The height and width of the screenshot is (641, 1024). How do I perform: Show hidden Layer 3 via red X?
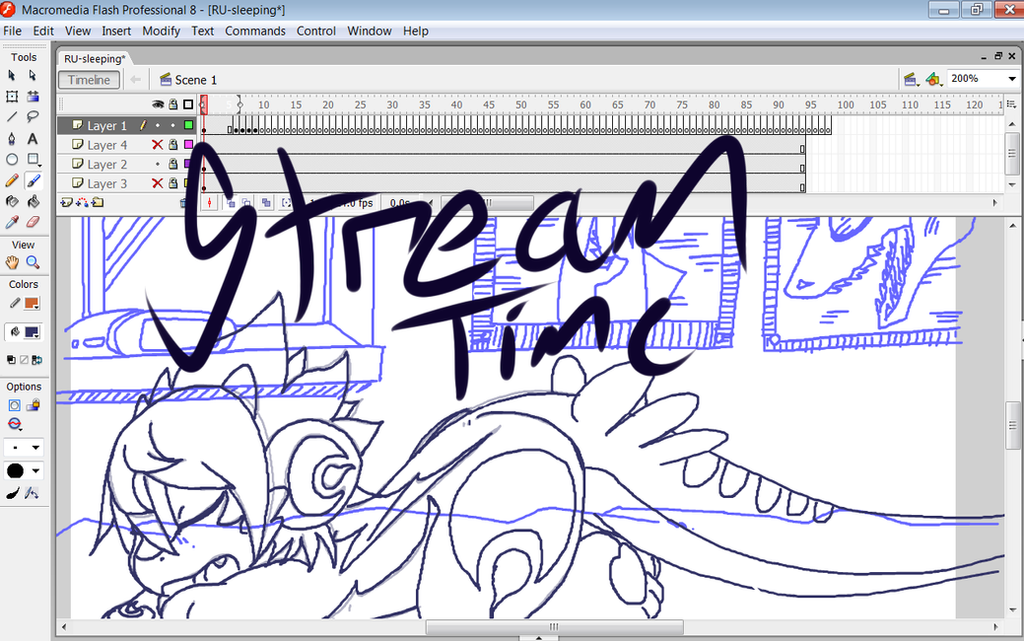[x=157, y=183]
